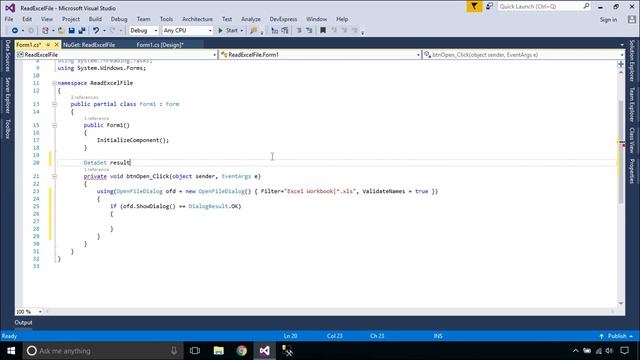This screenshot has height=360, width=640.
Task: Click the Sign in link
Action: tap(608, 20)
